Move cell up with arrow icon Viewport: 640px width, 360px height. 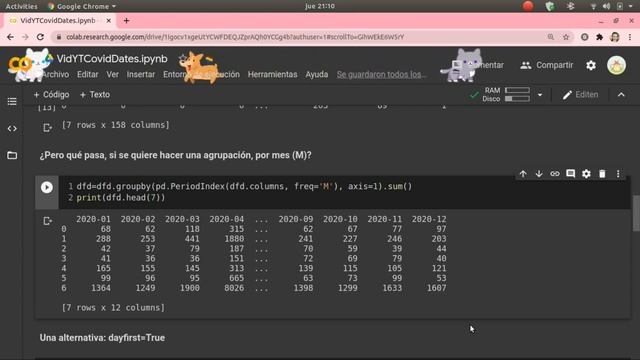click(523, 174)
